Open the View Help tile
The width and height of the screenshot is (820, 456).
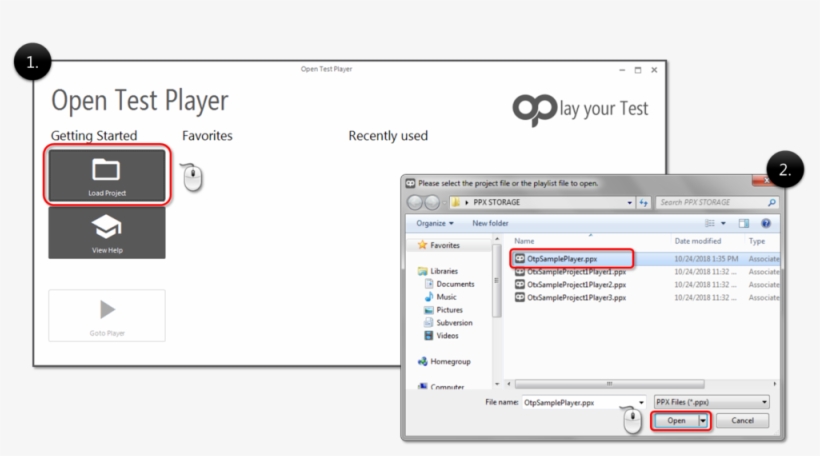[x=107, y=233]
